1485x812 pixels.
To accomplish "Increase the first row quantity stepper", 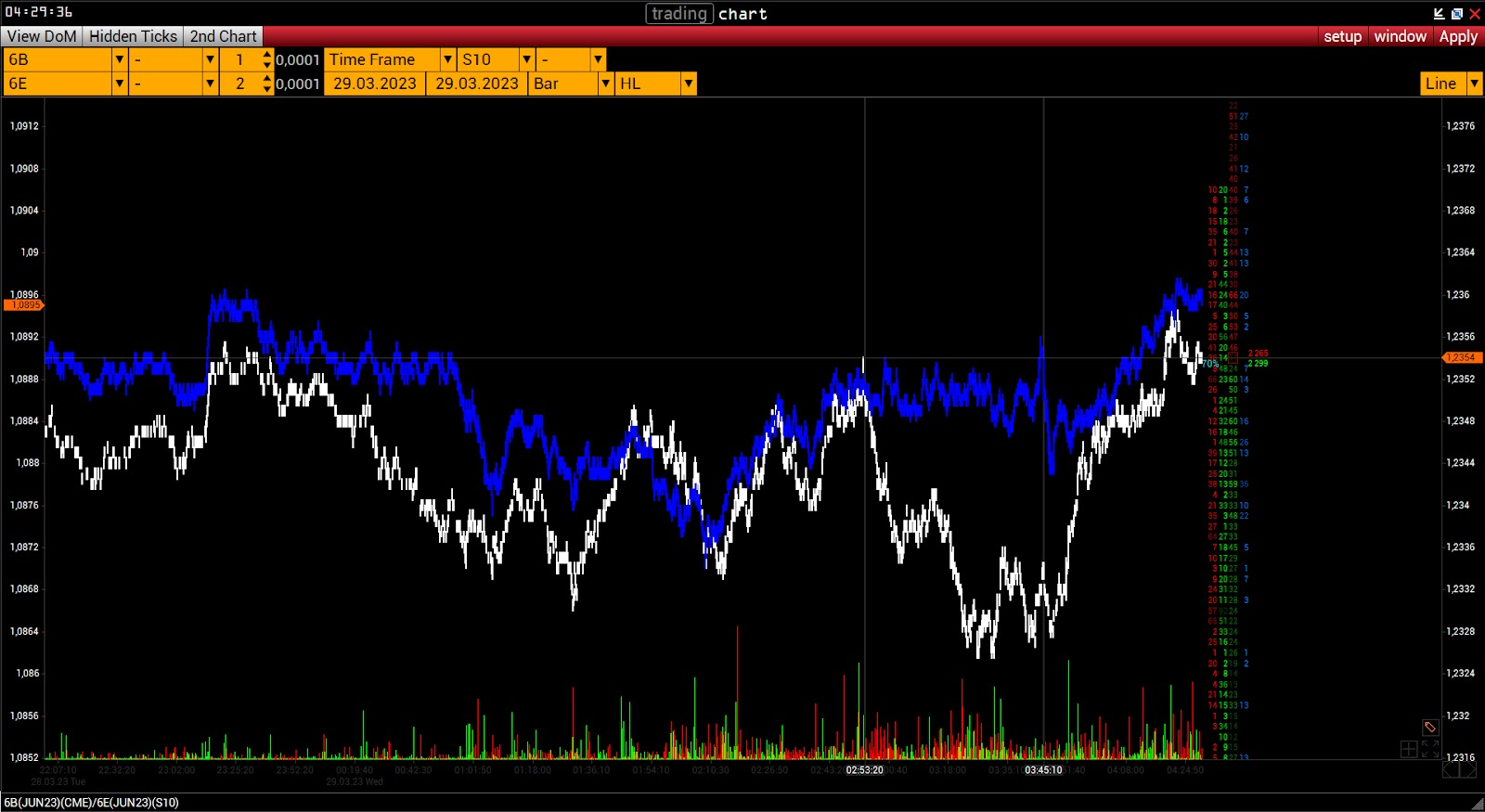I will [x=267, y=55].
